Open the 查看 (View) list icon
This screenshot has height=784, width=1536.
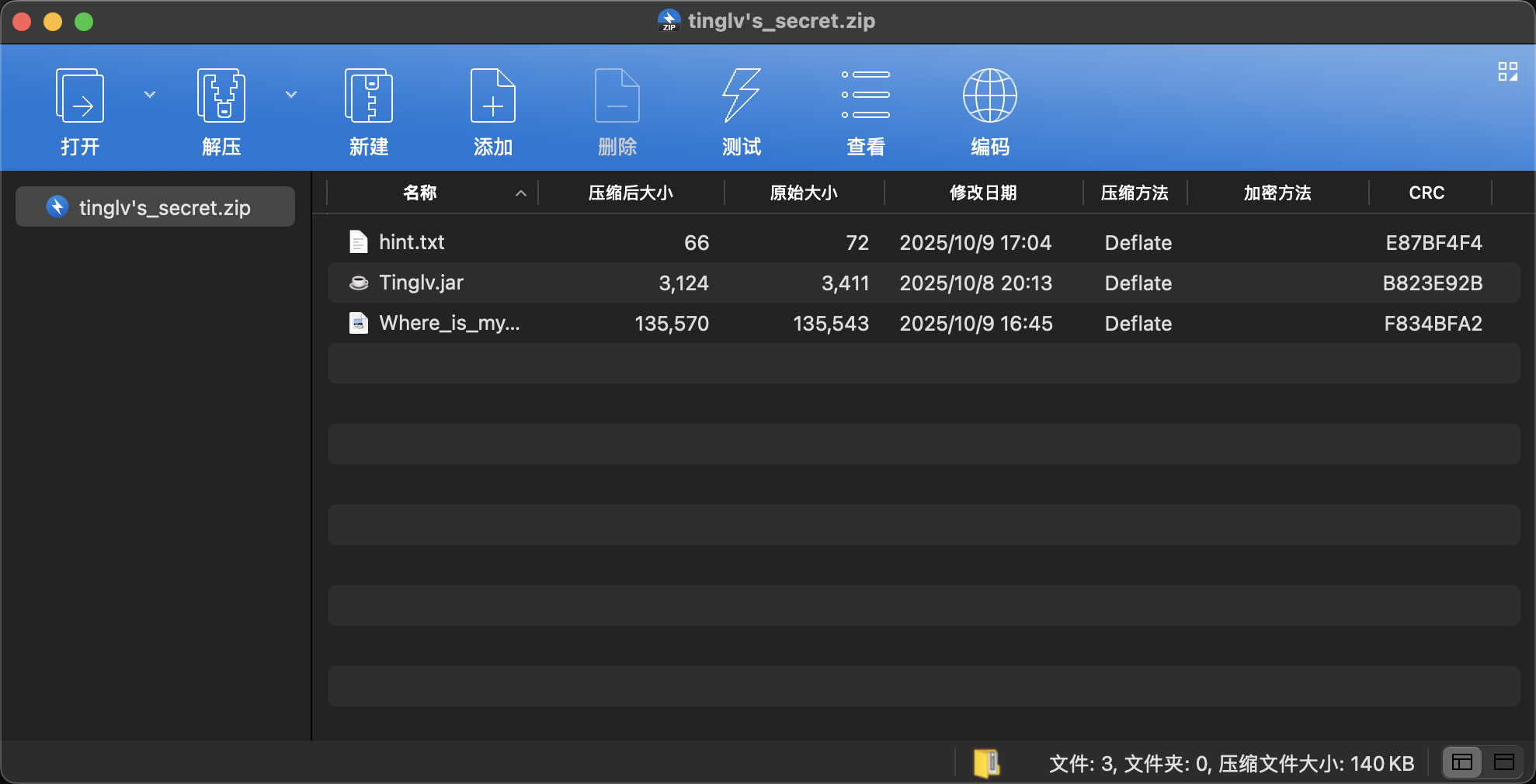866,96
